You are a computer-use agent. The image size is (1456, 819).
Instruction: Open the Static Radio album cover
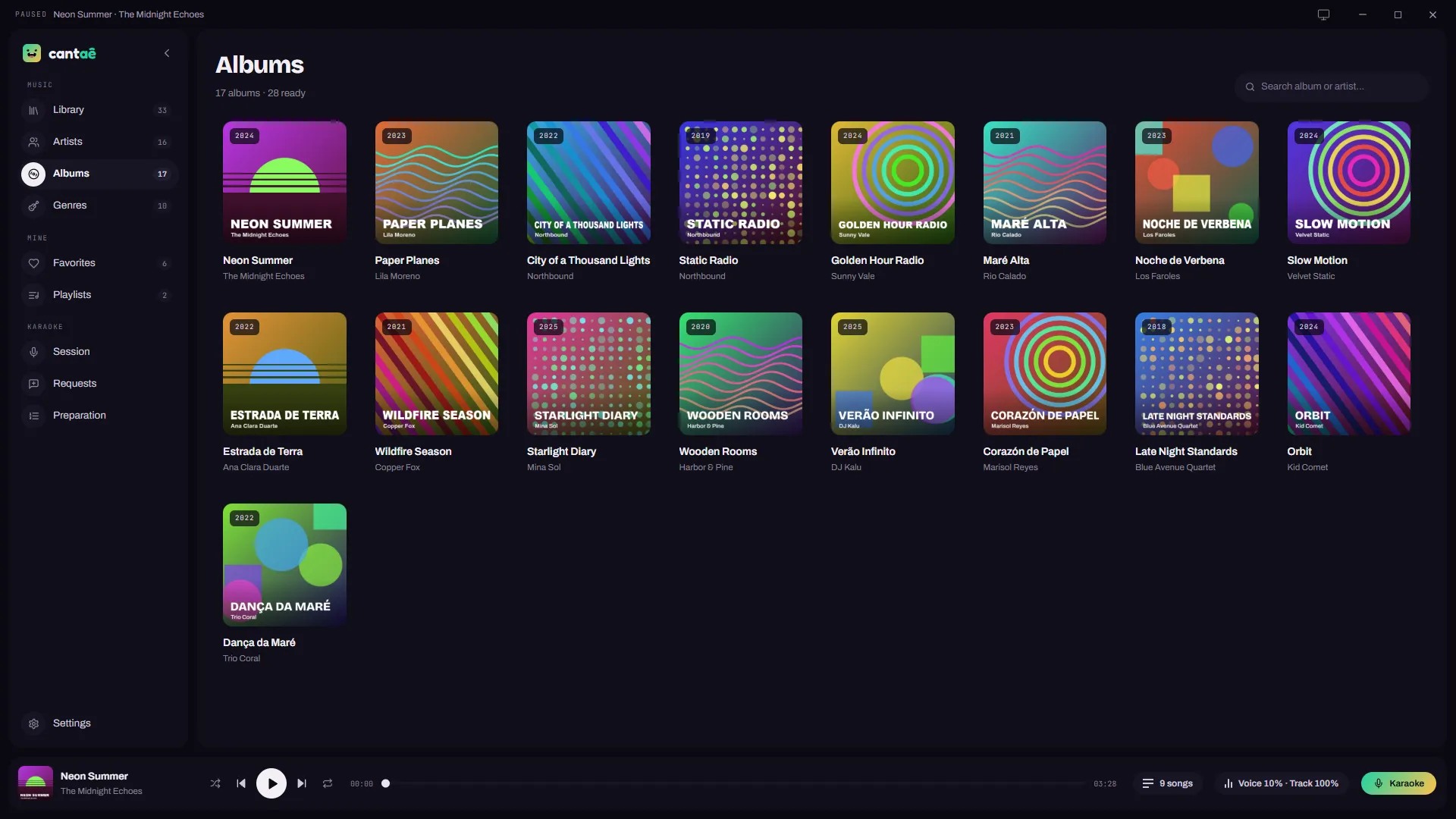740,183
